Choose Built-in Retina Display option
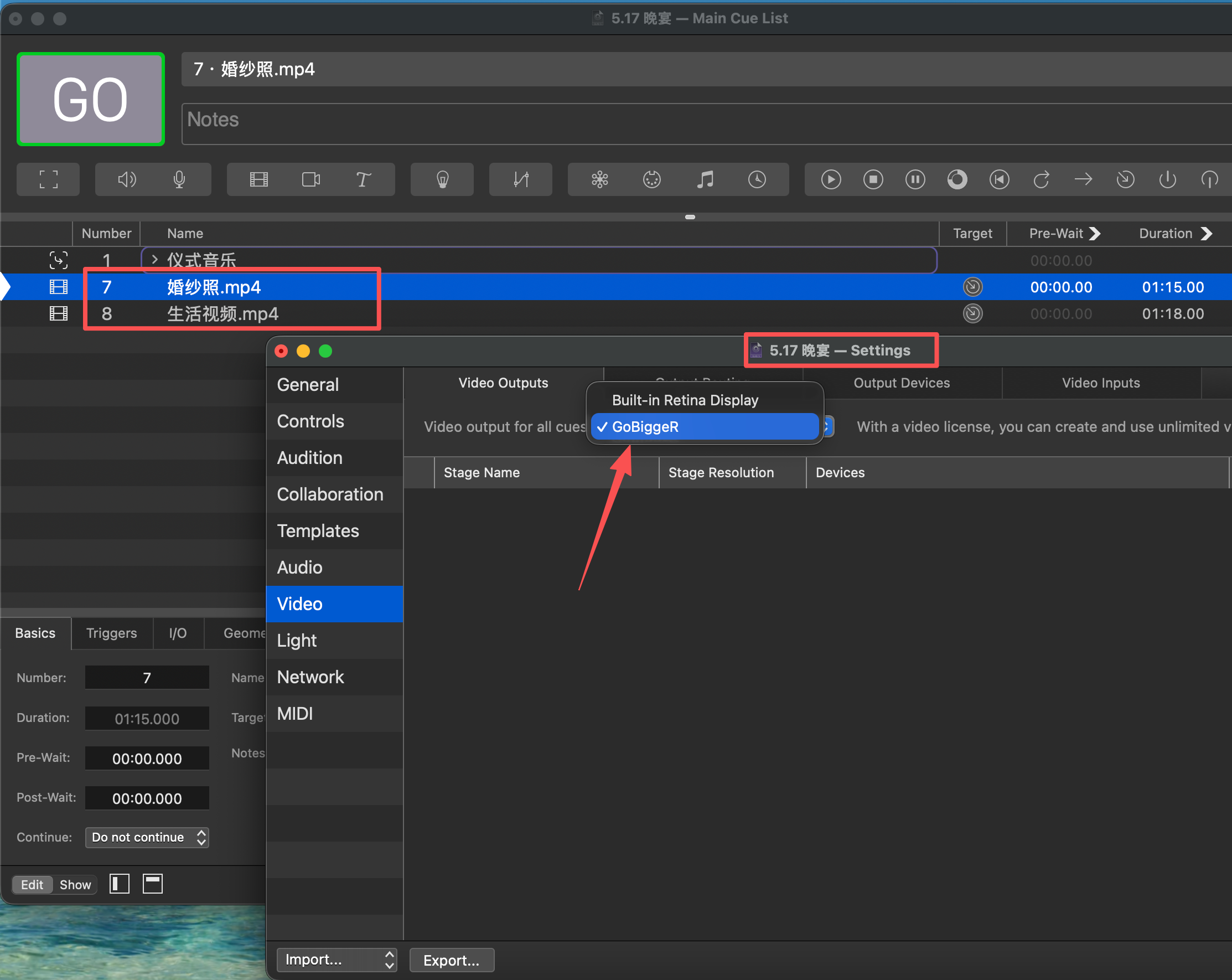Image resolution: width=1232 pixels, height=980 pixels. [x=705, y=400]
